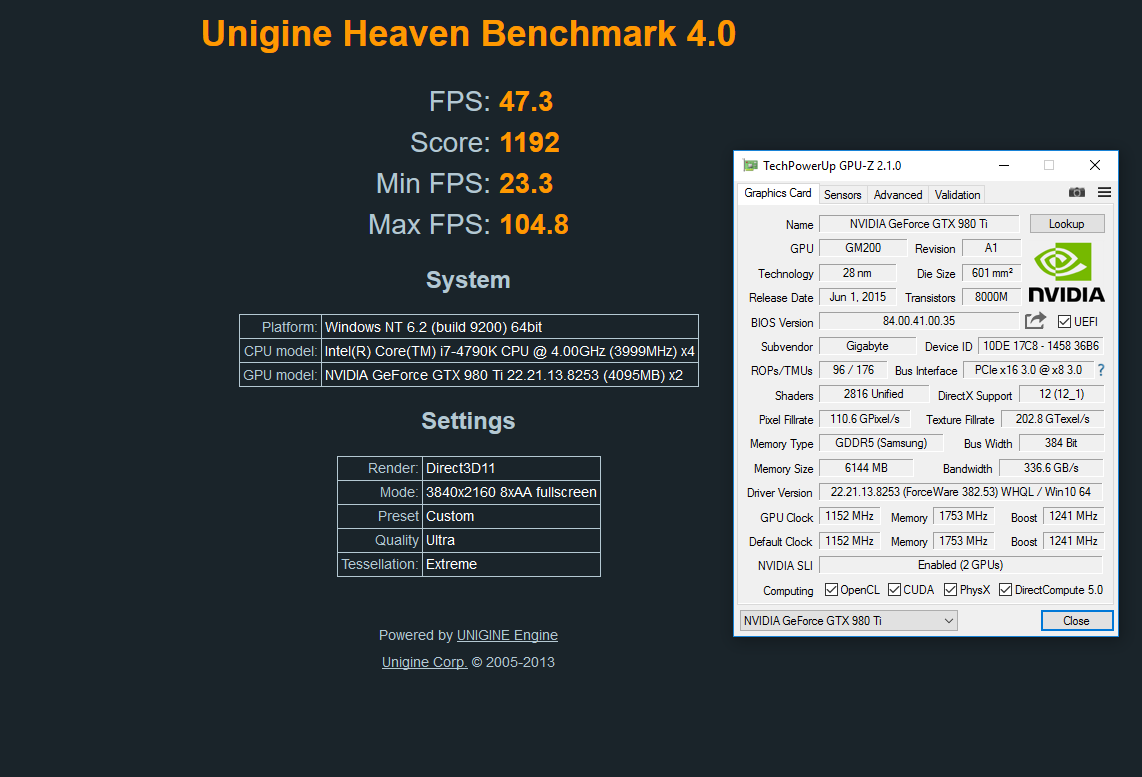Click the Device ID field 10DE 17C8
Viewport: 1142px width, 777px height.
(1041, 346)
